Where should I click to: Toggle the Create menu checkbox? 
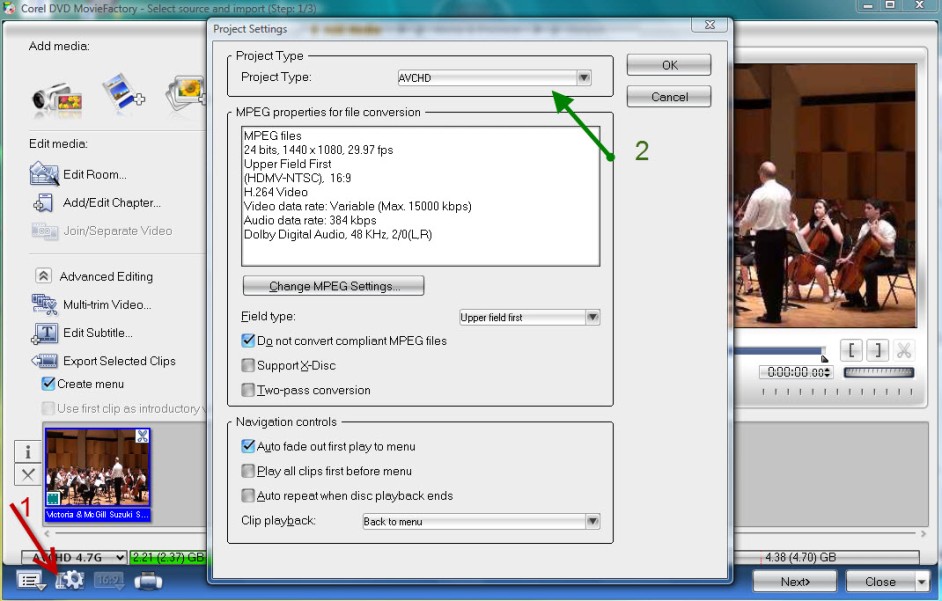(x=49, y=383)
